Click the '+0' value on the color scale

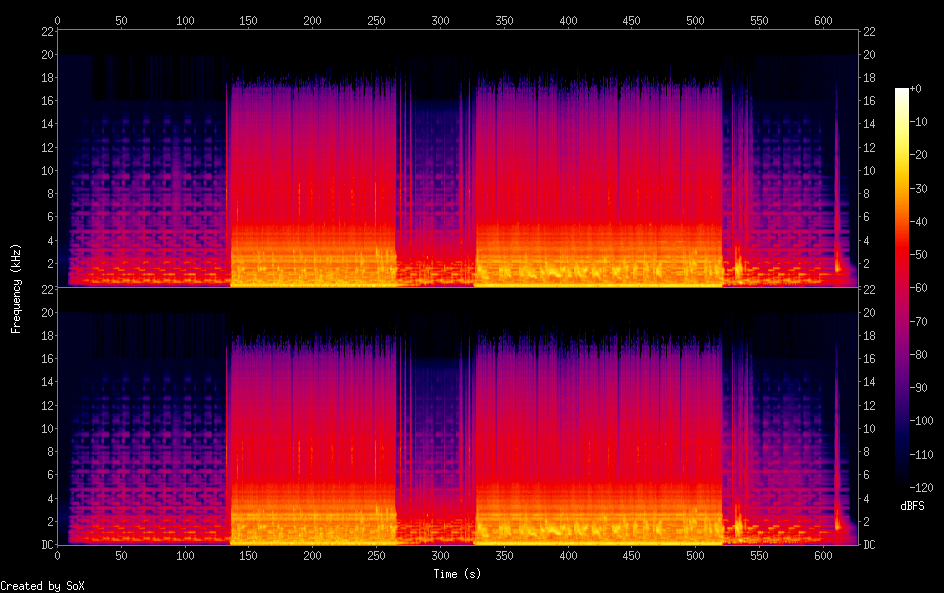point(915,88)
